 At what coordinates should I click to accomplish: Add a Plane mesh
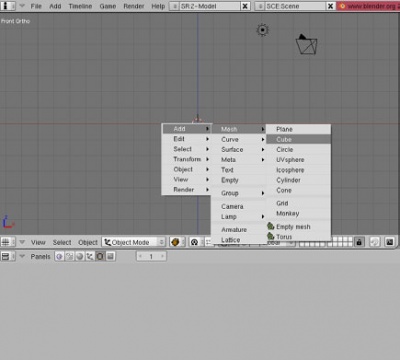click(298, 129)
